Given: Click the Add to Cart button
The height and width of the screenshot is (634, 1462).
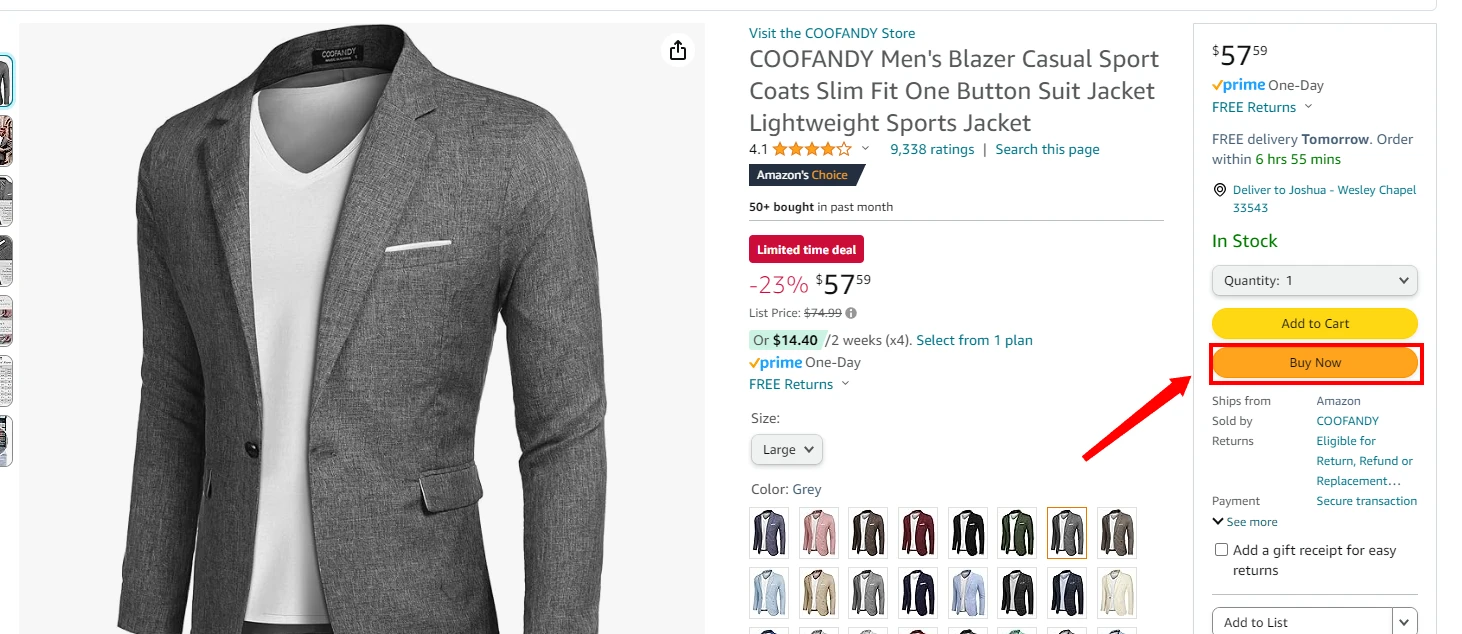Looking at the screenshot, I should click(x=1315, y=324).
